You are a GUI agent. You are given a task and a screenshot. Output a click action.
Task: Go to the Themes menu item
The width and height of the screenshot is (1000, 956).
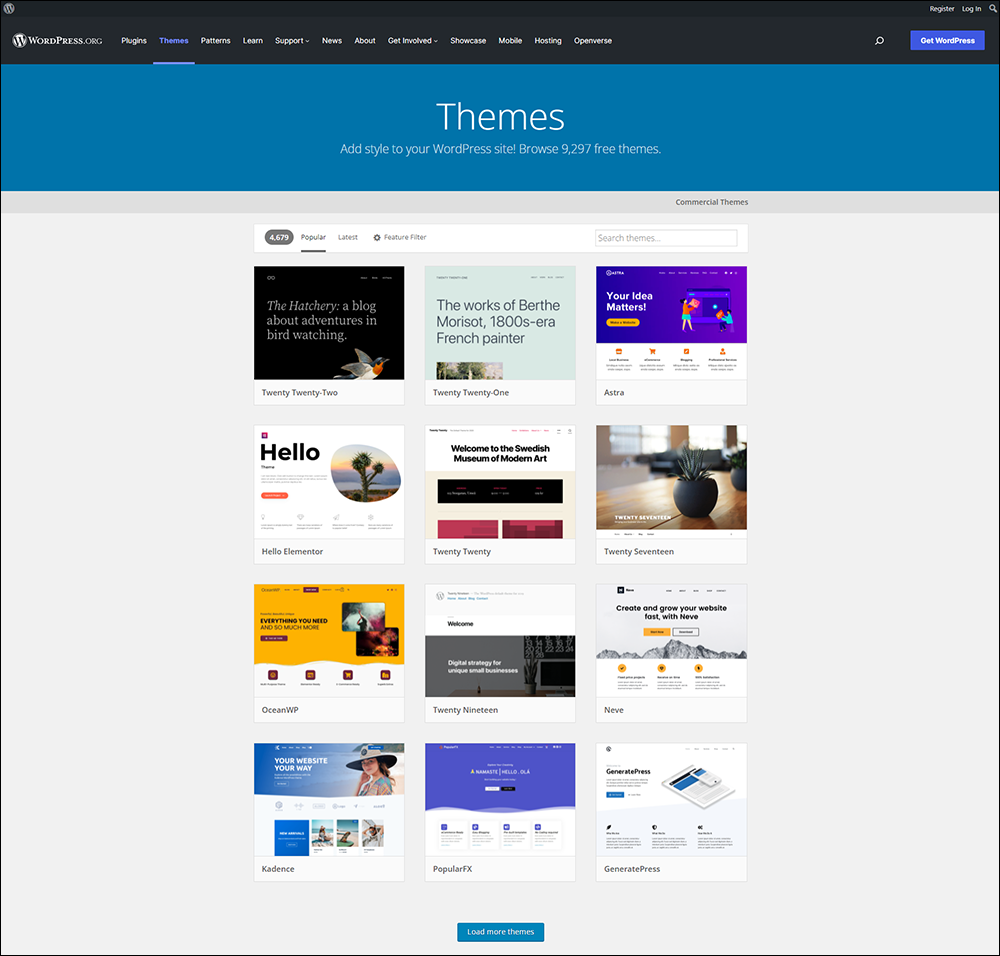[173, 40]
